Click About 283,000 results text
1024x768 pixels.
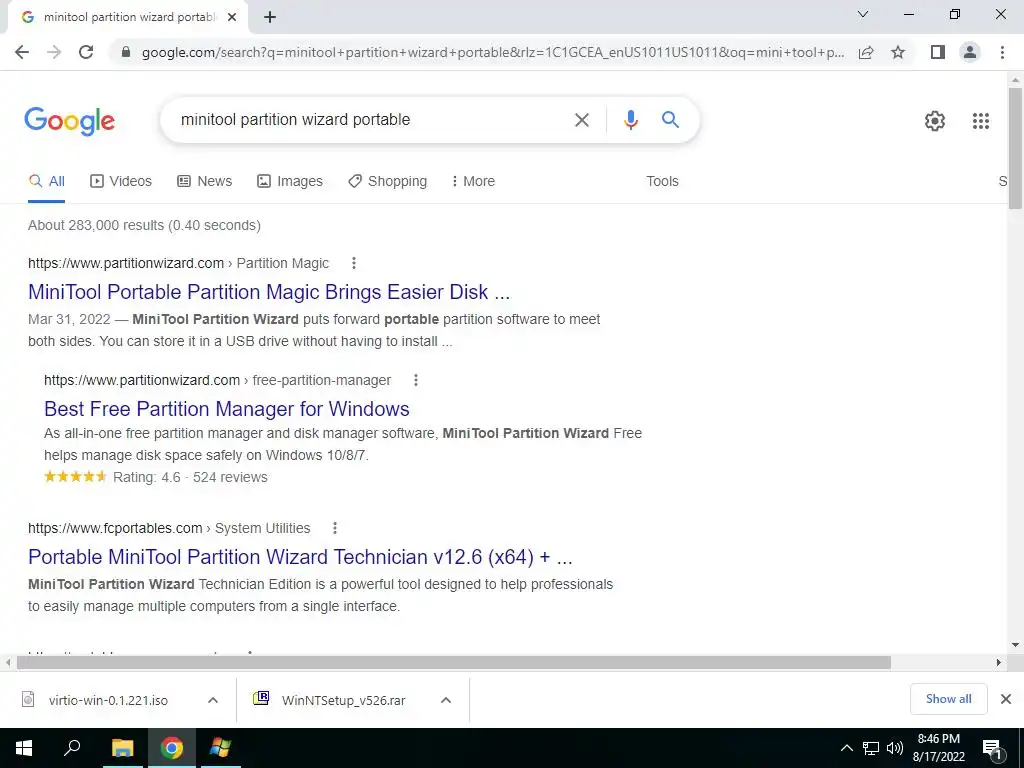click(144, 225)
